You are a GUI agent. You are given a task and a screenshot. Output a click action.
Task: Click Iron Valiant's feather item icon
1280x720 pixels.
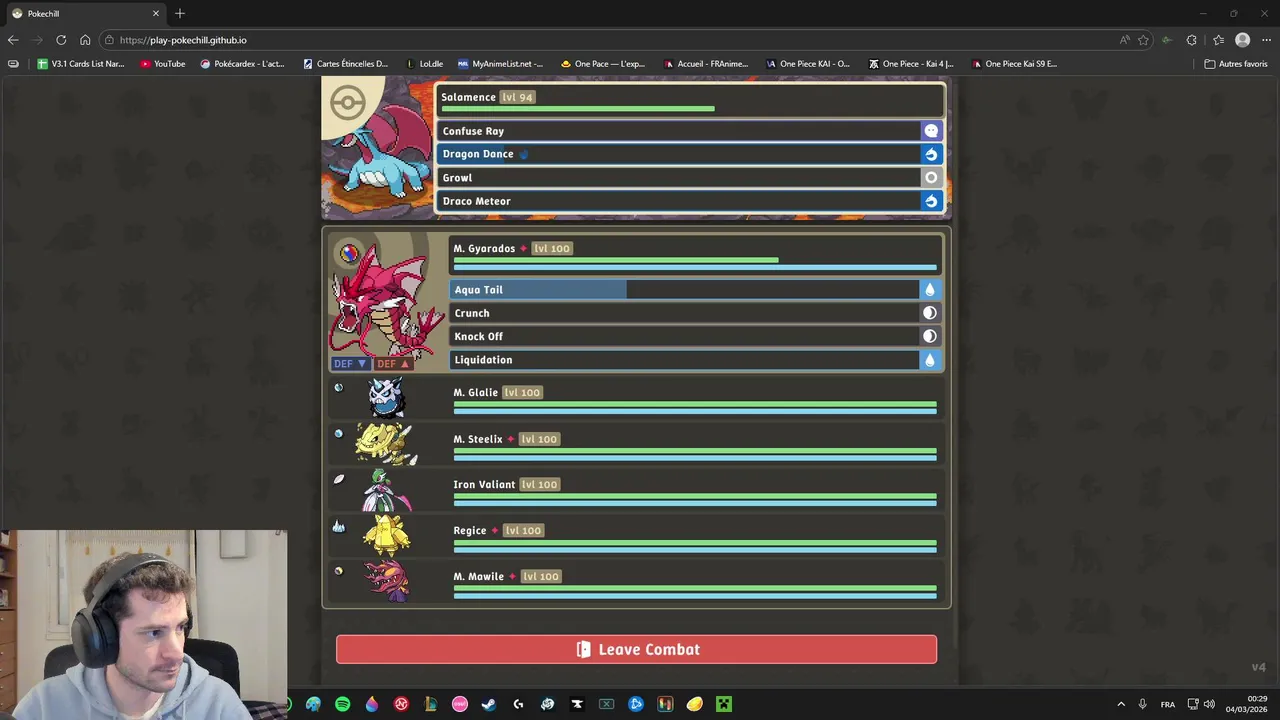338,480
